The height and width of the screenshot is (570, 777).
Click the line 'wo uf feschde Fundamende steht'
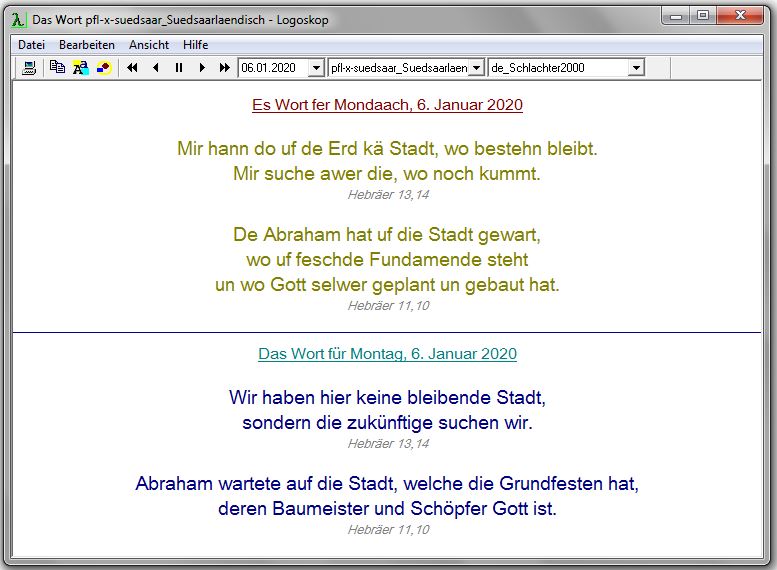point(387,260)
